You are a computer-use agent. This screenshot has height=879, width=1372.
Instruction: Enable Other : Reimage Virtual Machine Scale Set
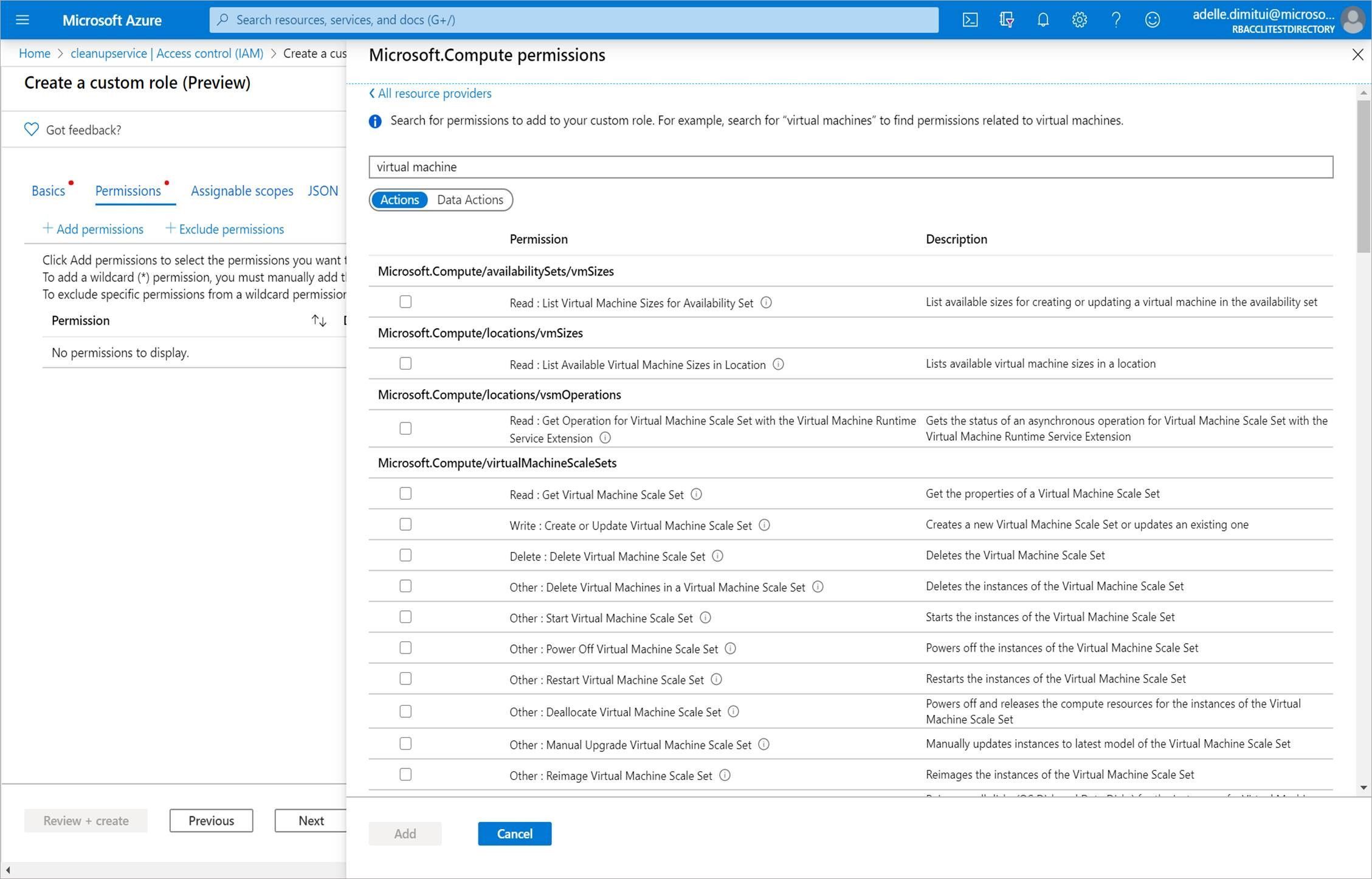[x=405, y=774]
